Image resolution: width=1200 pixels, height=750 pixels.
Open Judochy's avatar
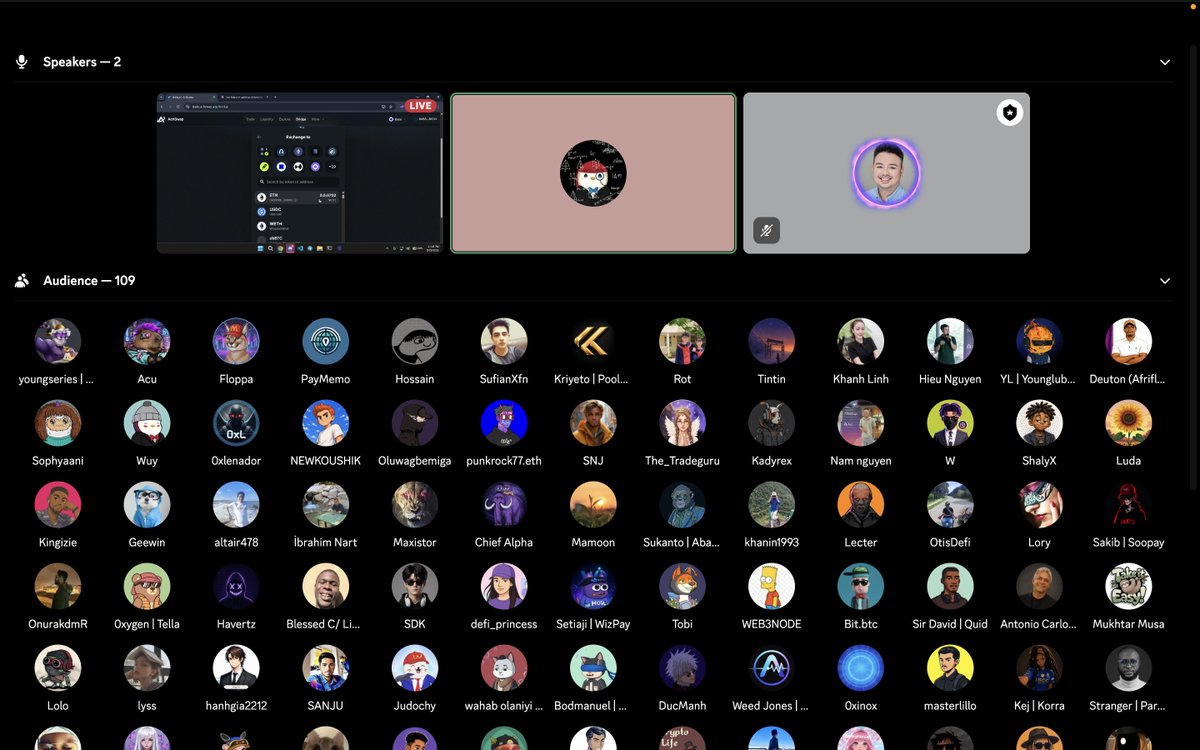click(415, 669)
